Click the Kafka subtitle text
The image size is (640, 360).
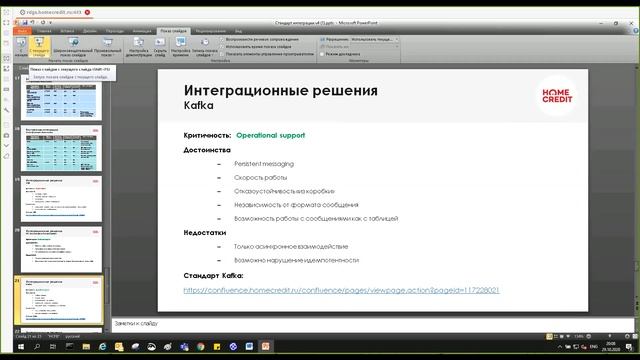point(198,105)
